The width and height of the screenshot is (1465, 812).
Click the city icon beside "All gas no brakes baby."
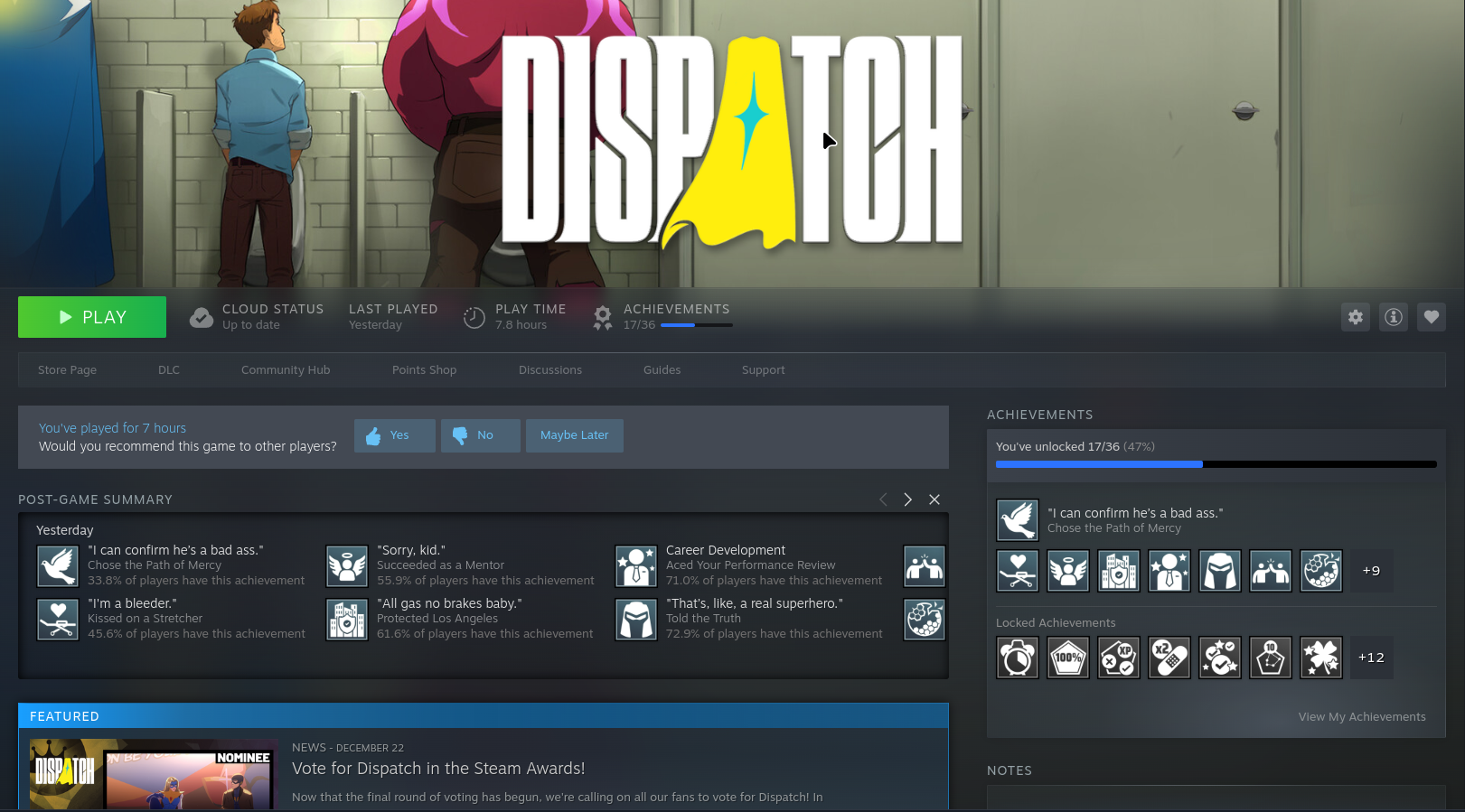coord(347,620)
